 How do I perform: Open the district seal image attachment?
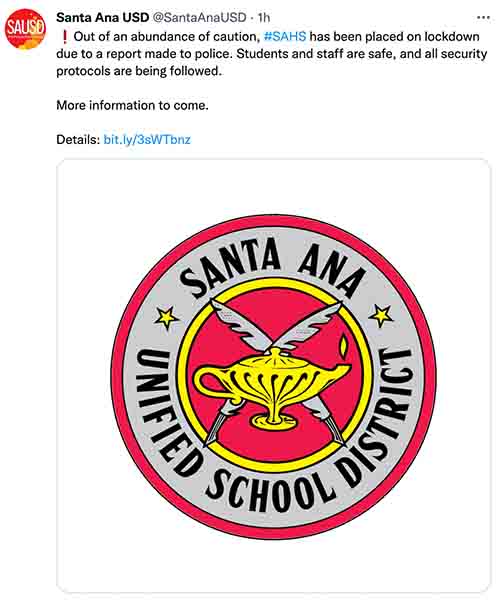273,376
